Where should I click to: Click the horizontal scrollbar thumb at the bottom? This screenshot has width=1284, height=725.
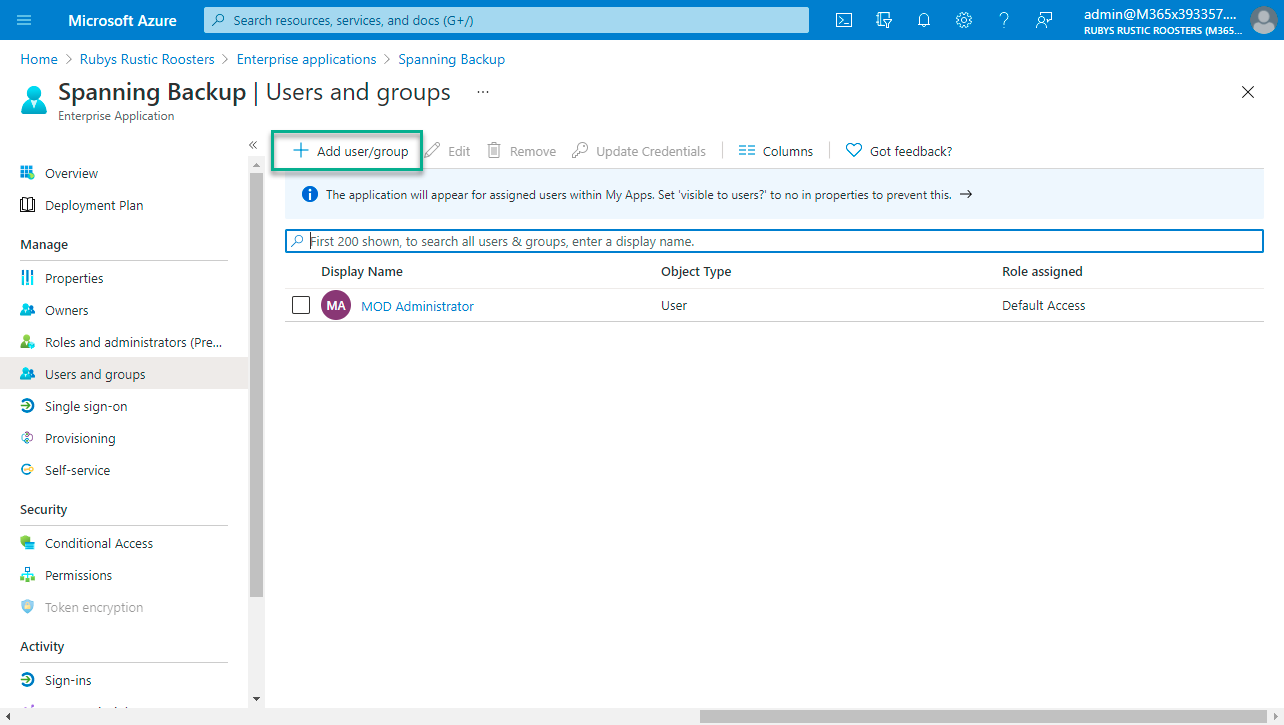[x=983, y=716]
